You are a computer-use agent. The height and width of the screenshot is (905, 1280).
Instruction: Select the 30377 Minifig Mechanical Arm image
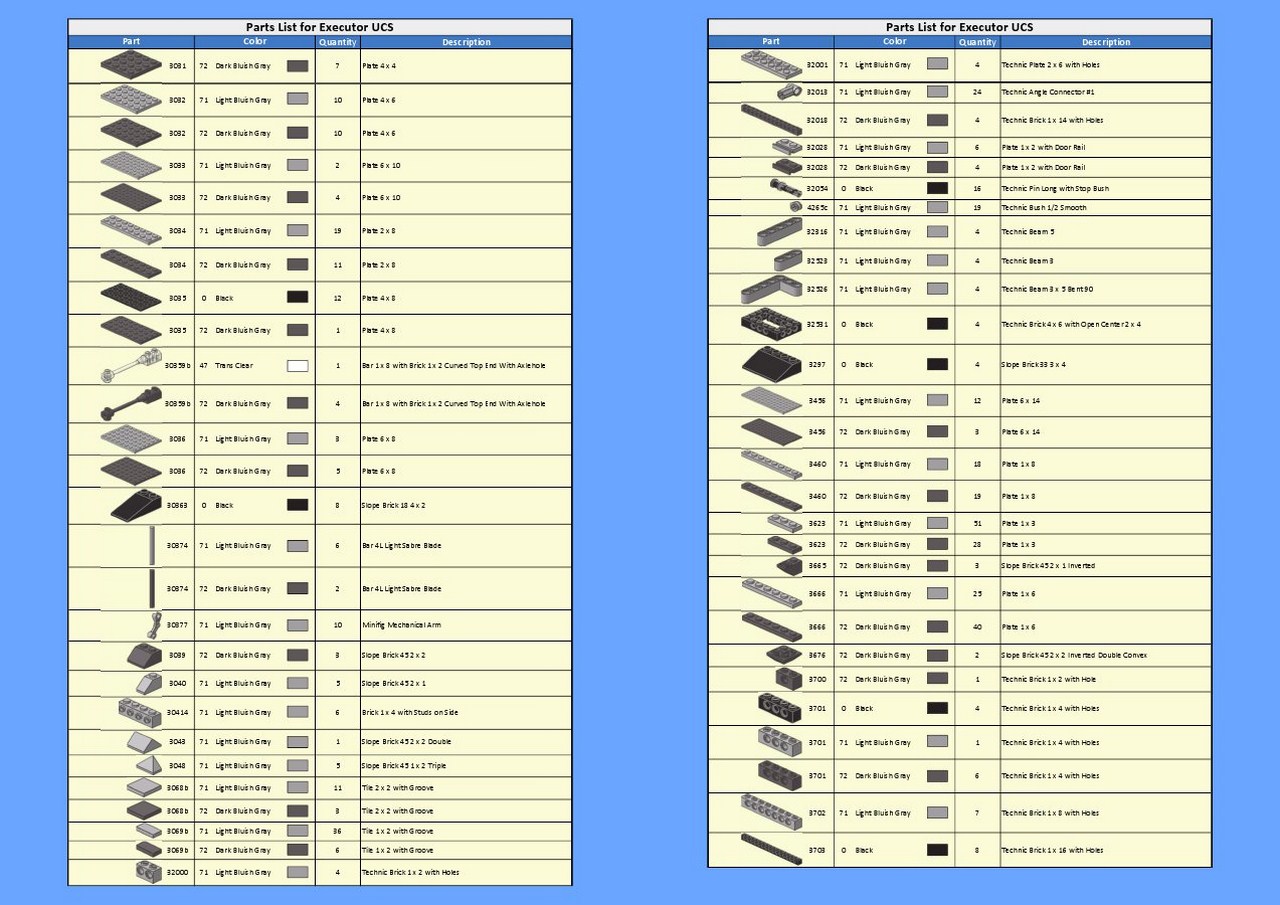pos(154,625)
